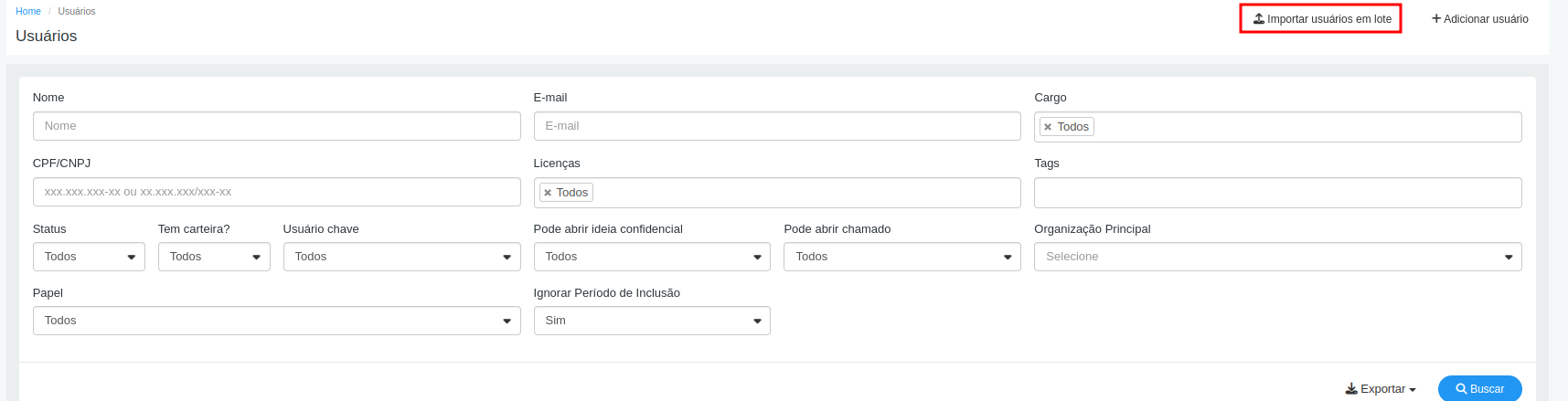The width and height of the screenshot is (1568, 401).
Task: Go to the Home breadcrumb link
Action: click(x=28, y=11)
